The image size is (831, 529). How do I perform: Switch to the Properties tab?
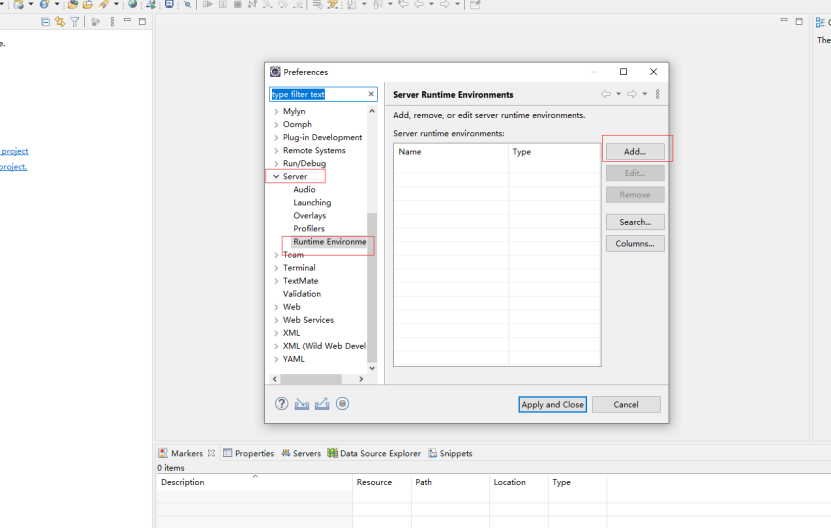[x=249, y=453]
